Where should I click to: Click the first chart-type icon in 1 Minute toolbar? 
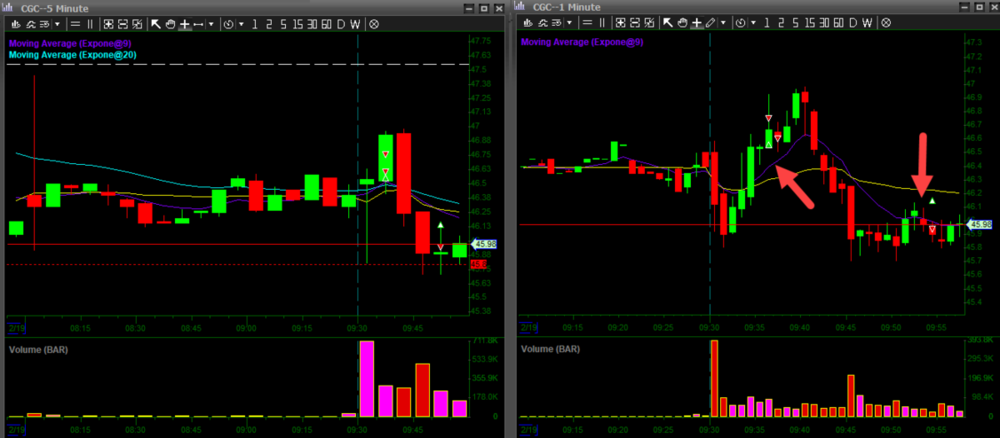[x=528, y=23]
